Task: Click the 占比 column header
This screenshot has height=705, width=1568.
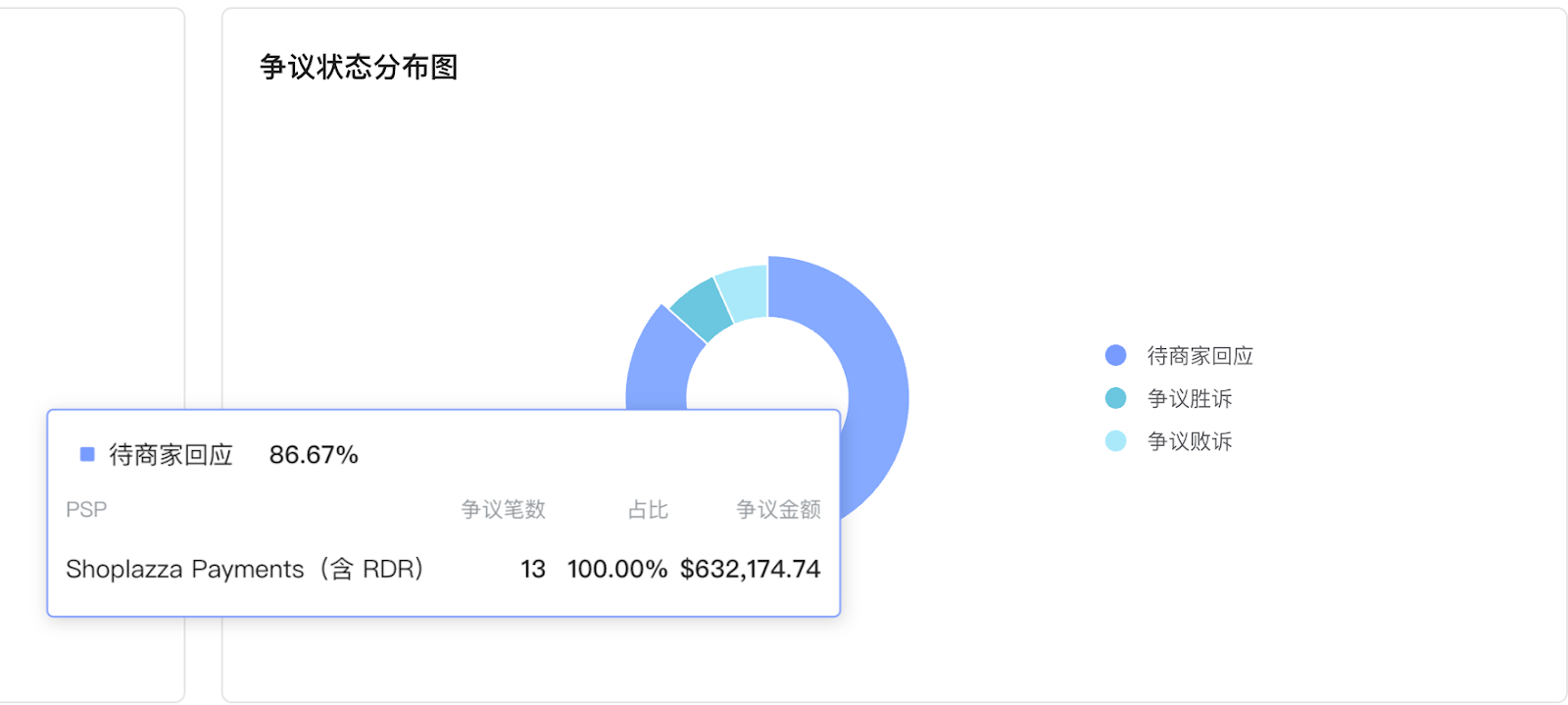Action: 648,510
